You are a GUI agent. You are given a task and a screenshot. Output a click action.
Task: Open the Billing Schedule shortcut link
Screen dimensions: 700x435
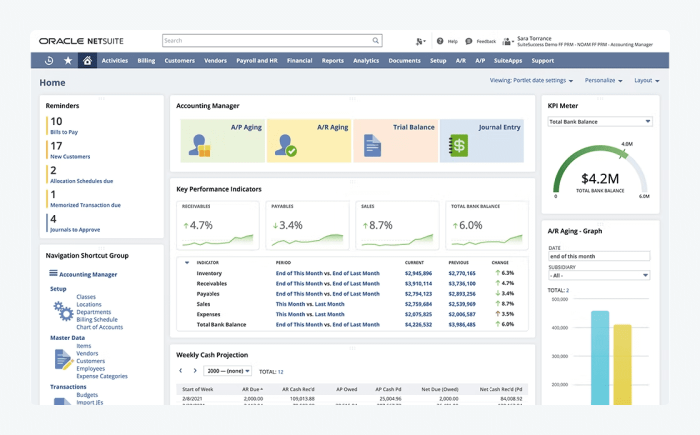[97, 320]
